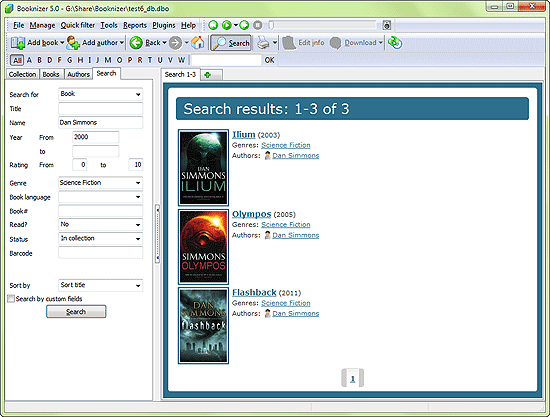The width and height of the screenshot is (550, 417).
Task: Click the Barcode input field
Action: pos(101,253)
